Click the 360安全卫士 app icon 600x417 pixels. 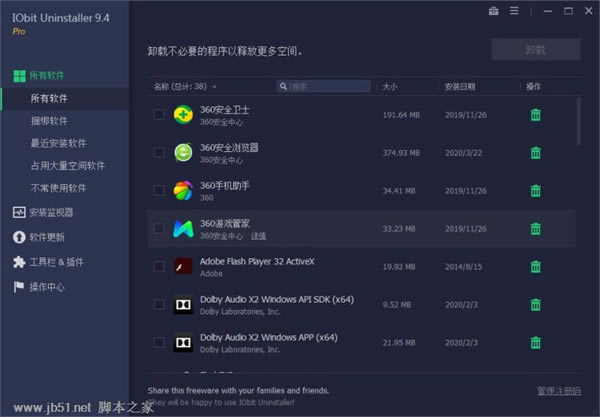point(183,115)
